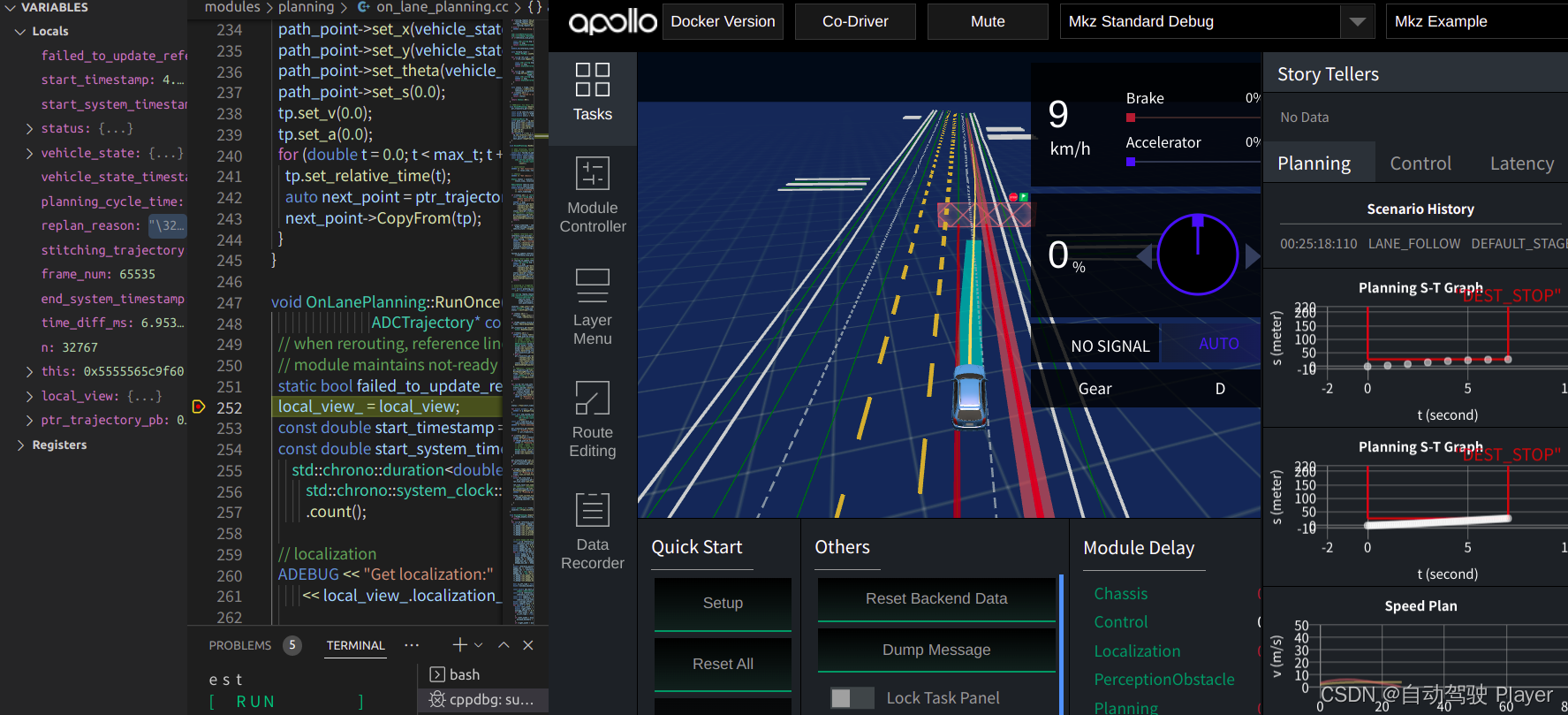This screenshot has width=1568, height=715.
Task: Open the terminal launch profile dropdown chevron
Action: (479, 645)
